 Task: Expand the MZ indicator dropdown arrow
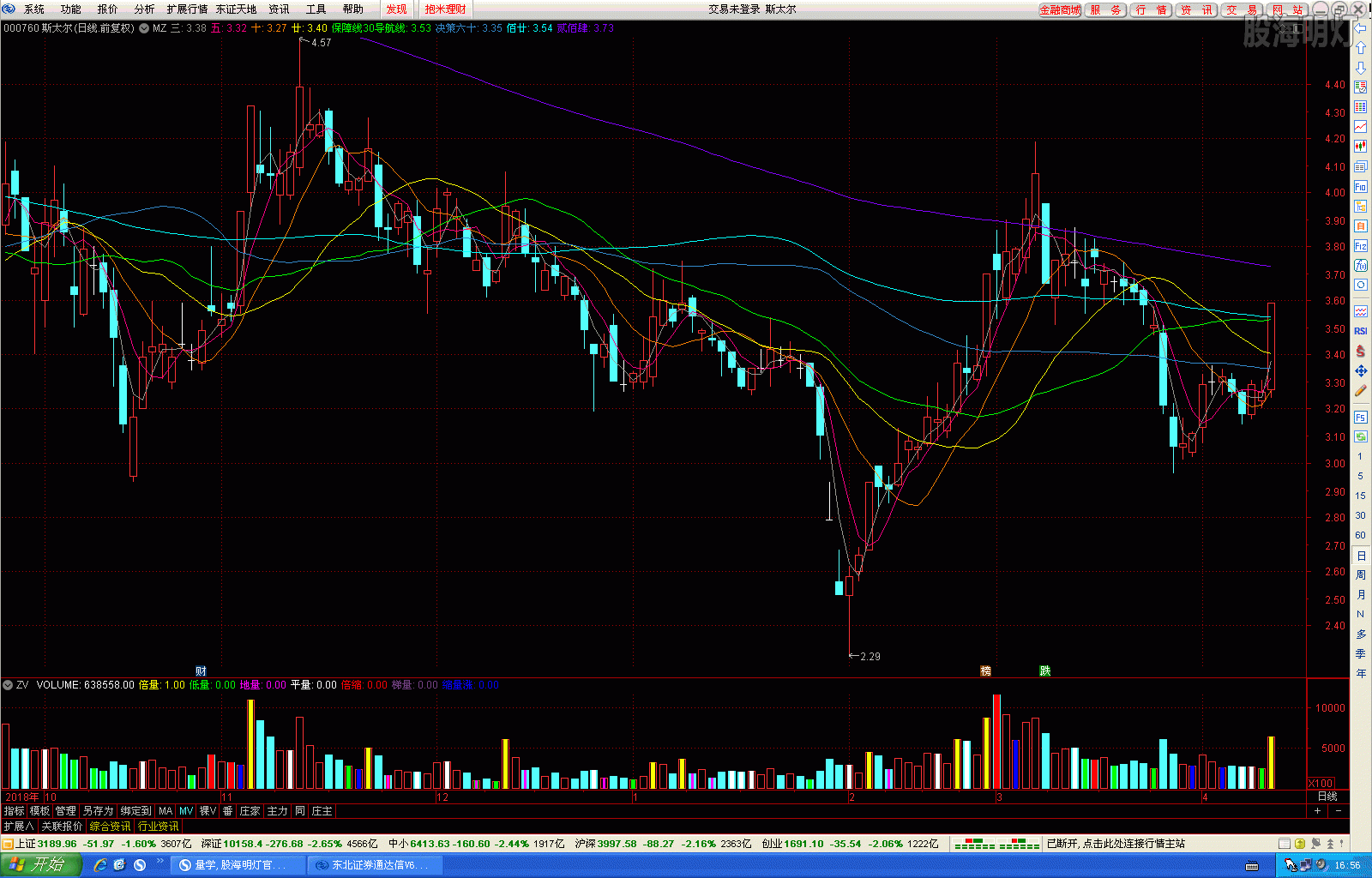coord(144,28)
